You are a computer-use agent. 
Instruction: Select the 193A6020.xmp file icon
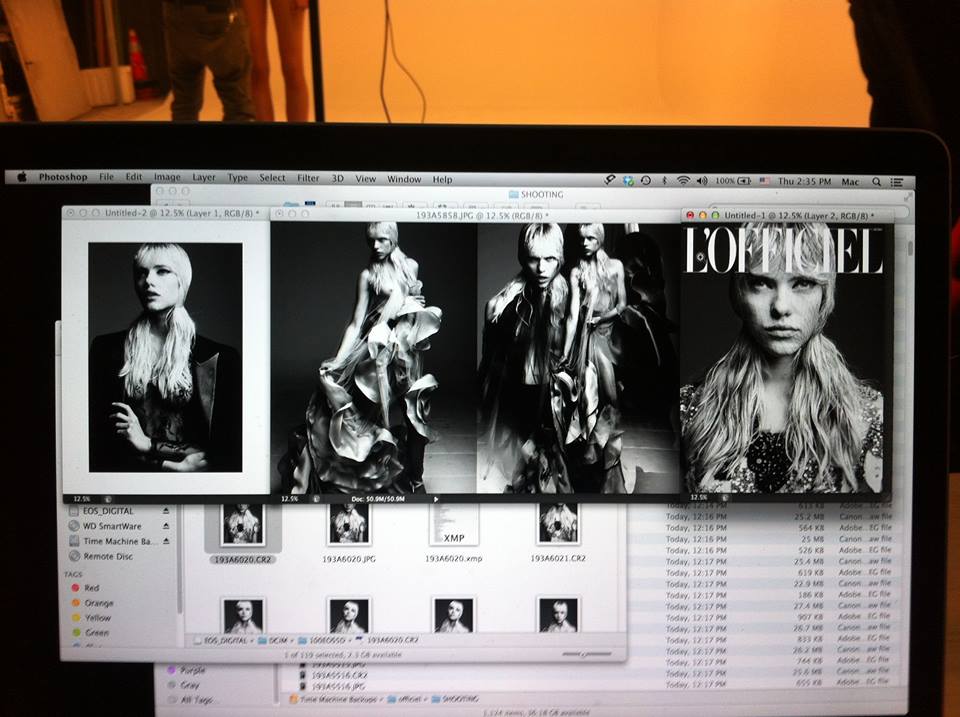(x=454, y=525)
